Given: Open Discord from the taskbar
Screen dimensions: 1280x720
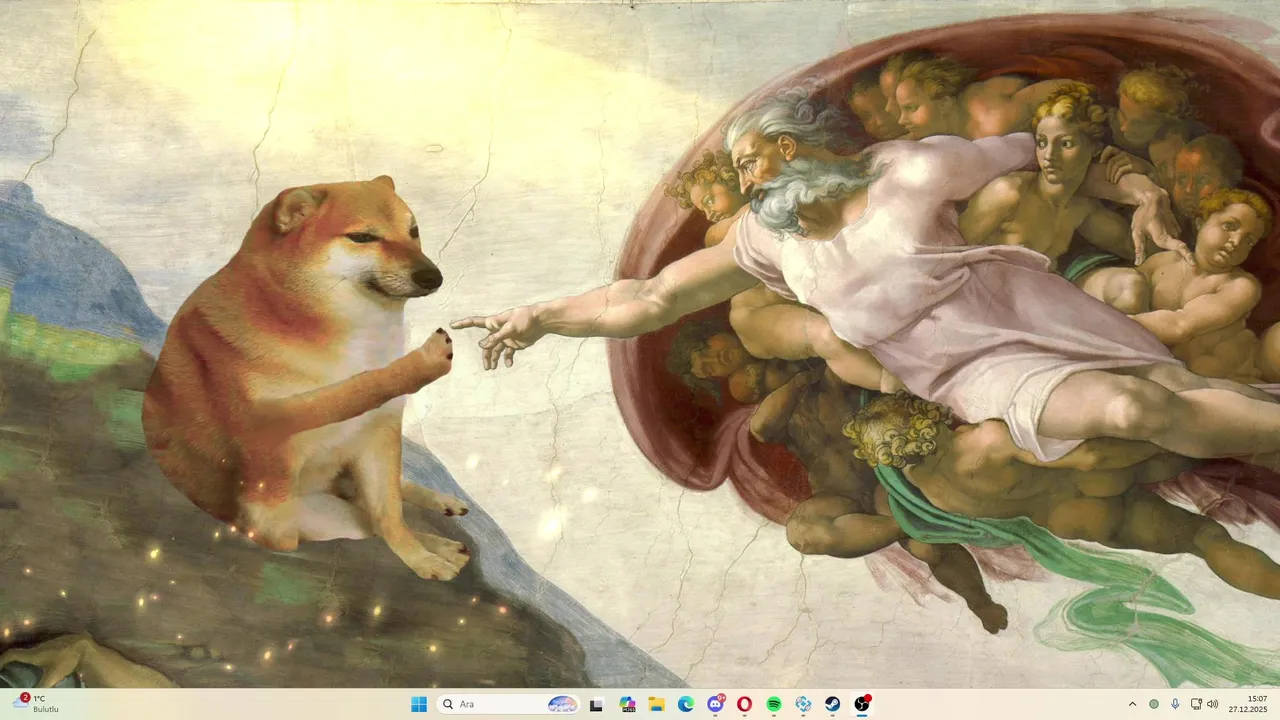Looking at the screenshot, I should 715,704.
